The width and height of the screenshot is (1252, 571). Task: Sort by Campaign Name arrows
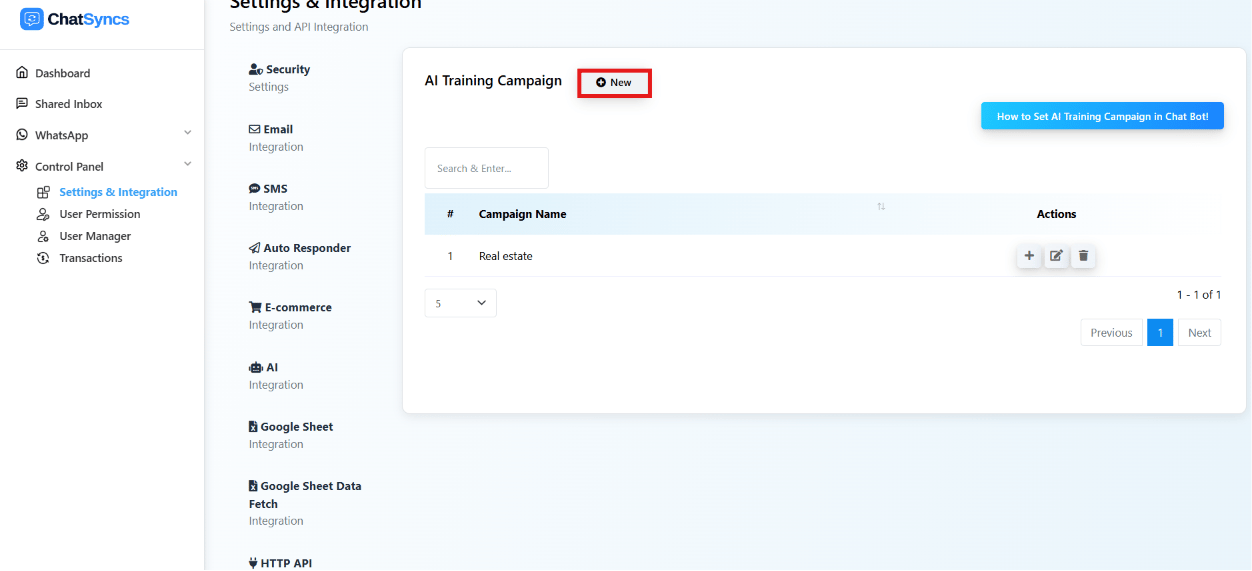coord(881,207)
